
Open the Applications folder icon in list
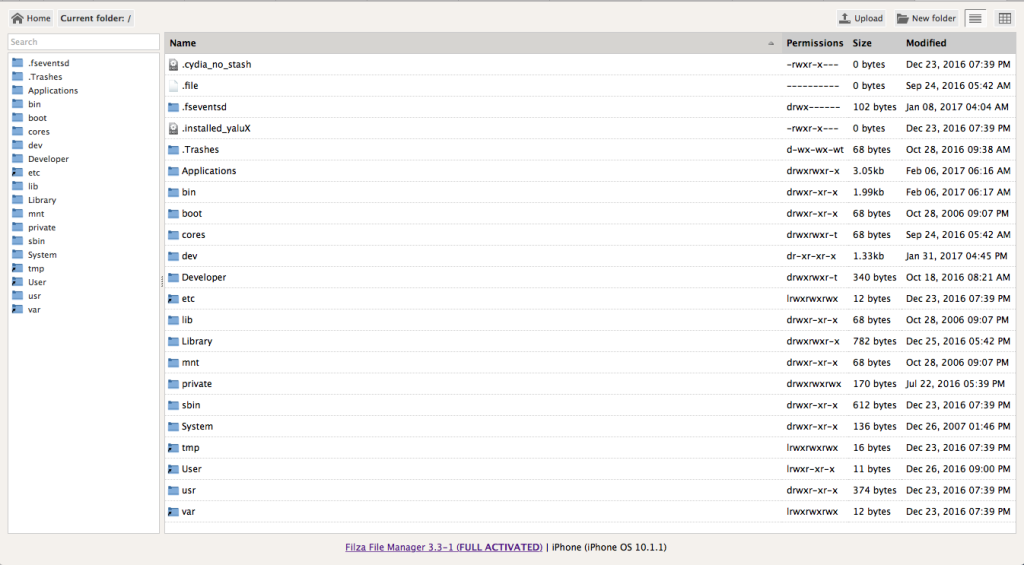pyautogui.click(x=173, y=171)
